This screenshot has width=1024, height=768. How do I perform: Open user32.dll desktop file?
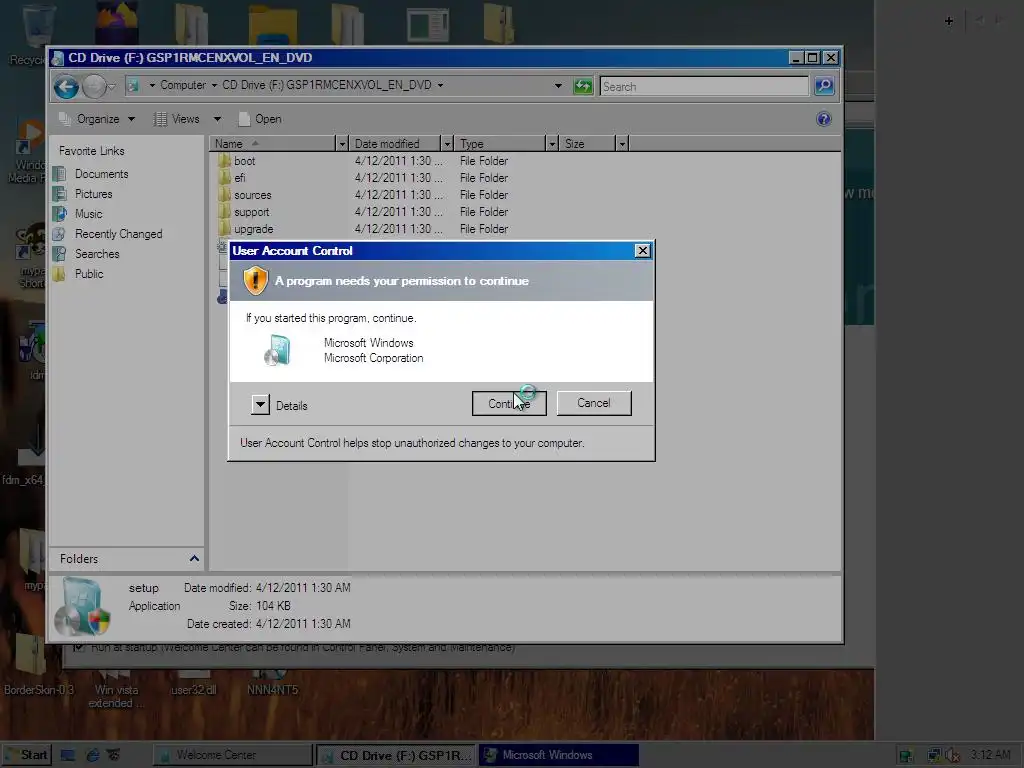pos(193,682)
